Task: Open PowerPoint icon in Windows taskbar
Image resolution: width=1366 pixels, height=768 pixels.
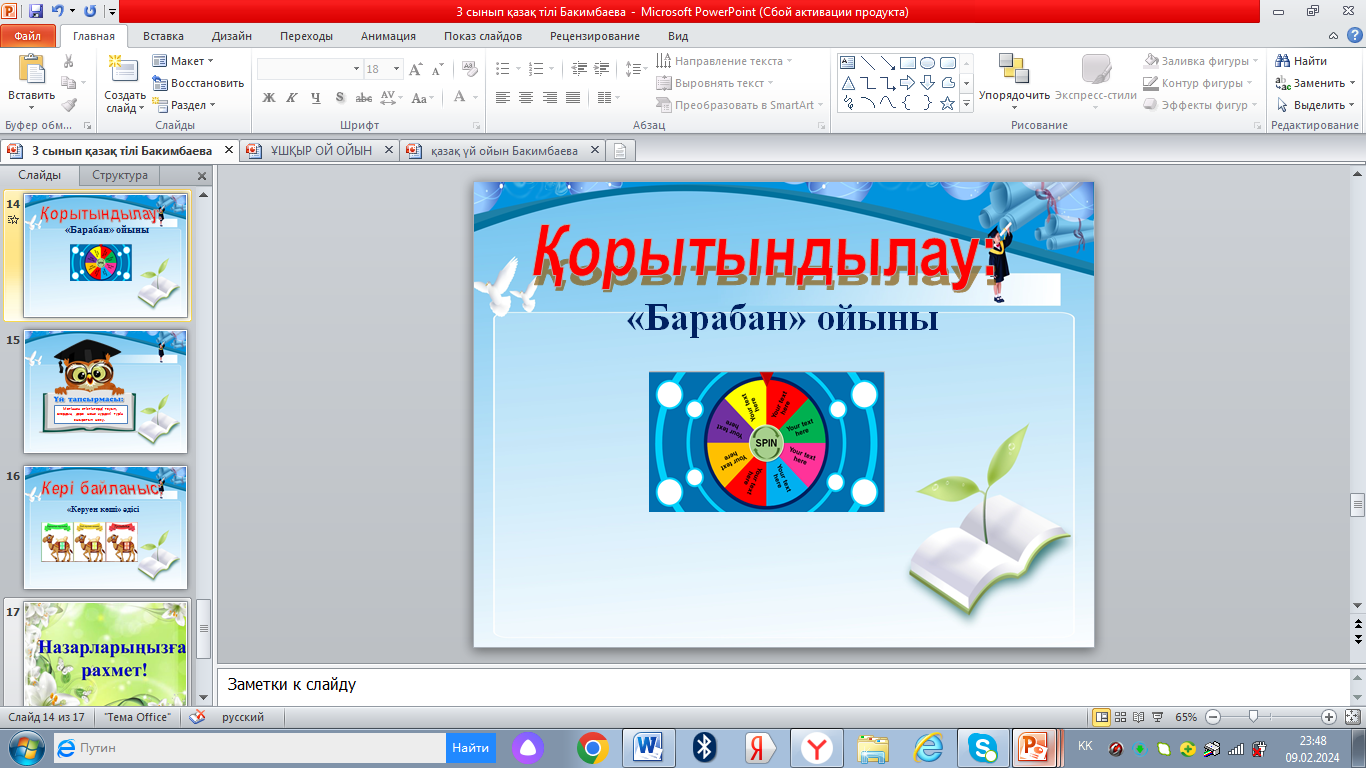Action: [1035, 747]
